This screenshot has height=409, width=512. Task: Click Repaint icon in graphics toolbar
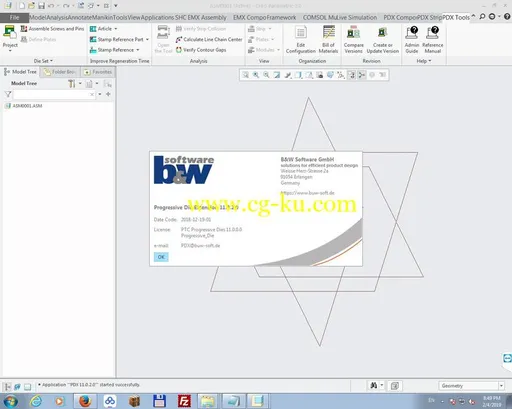coord(277,75)
